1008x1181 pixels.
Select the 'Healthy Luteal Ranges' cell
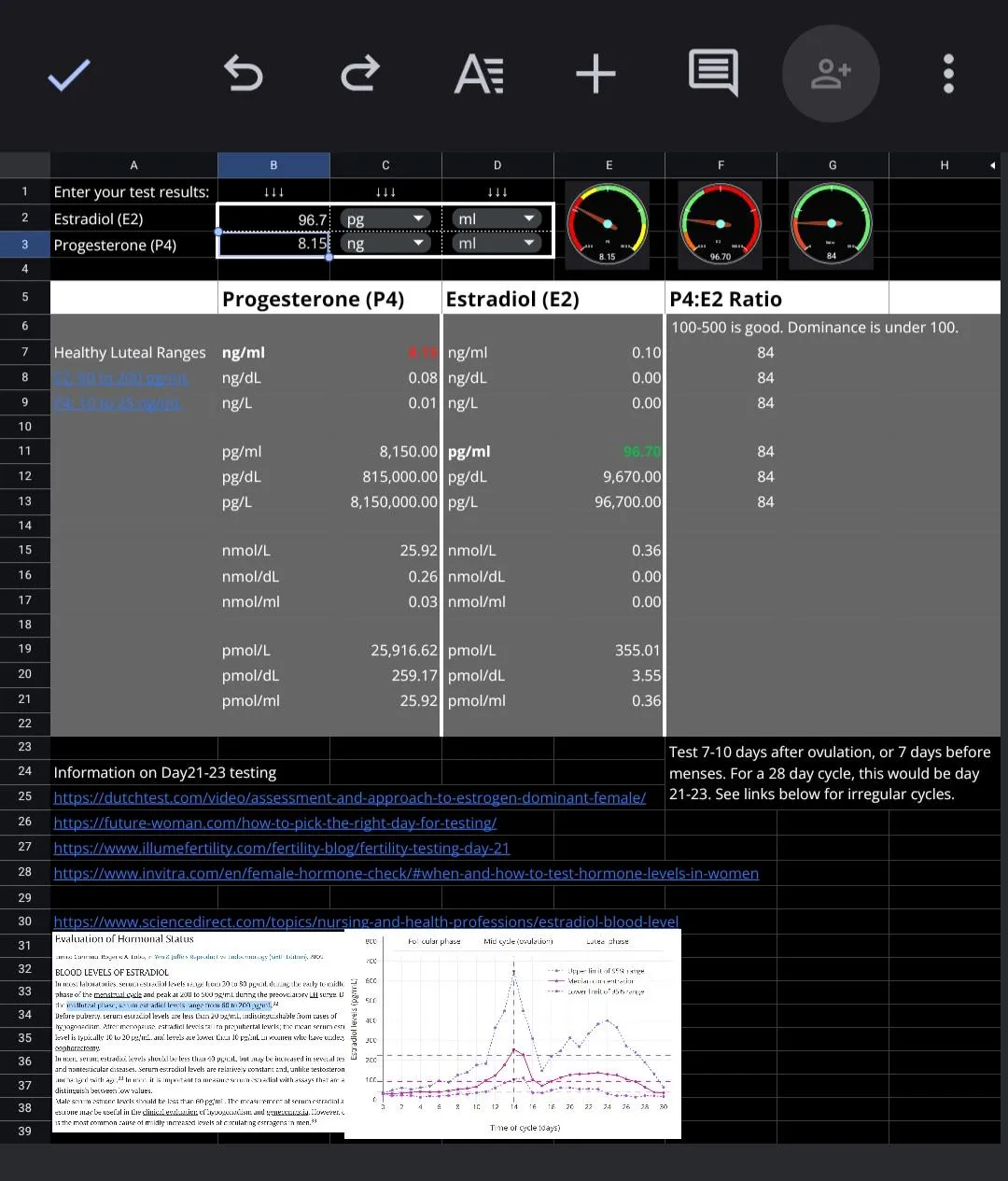[133, 352]
